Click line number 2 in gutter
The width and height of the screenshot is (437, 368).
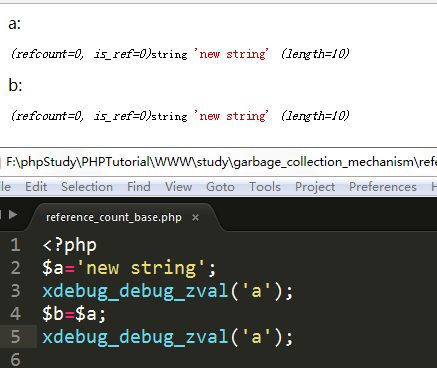click(15, 268)
